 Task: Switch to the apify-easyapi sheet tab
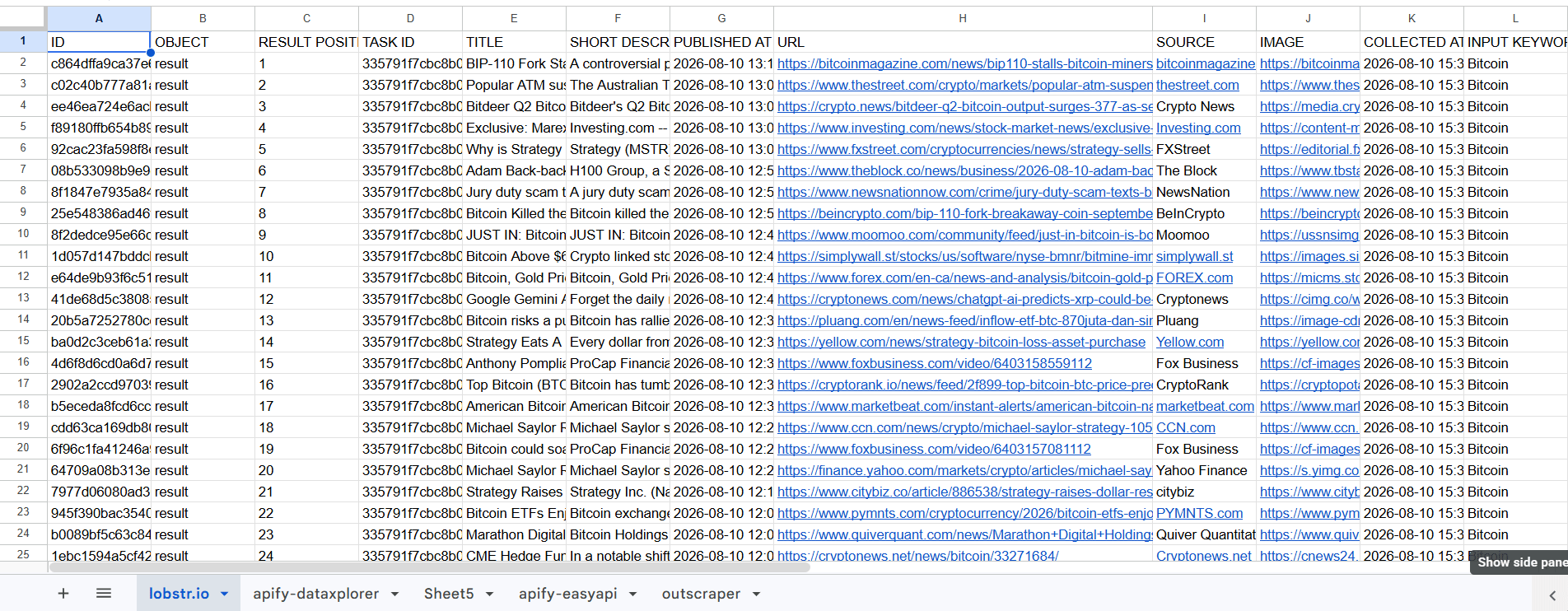567,594
